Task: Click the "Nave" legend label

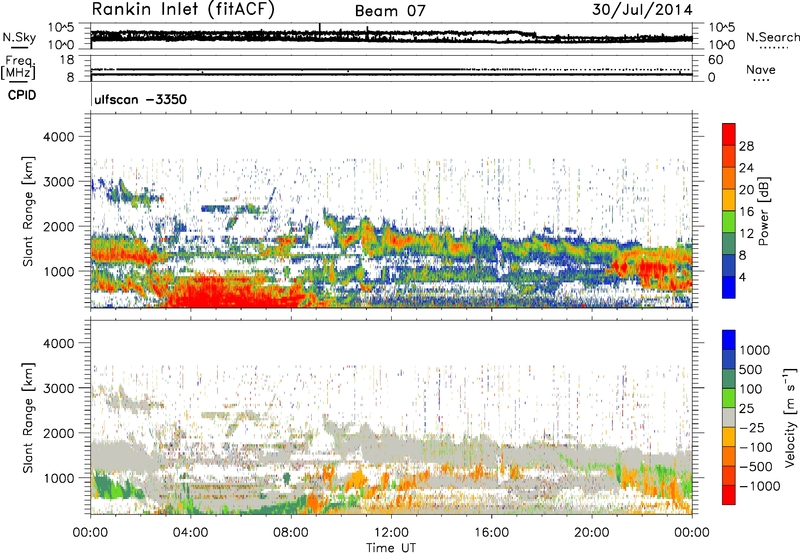Action: point(761,69)
